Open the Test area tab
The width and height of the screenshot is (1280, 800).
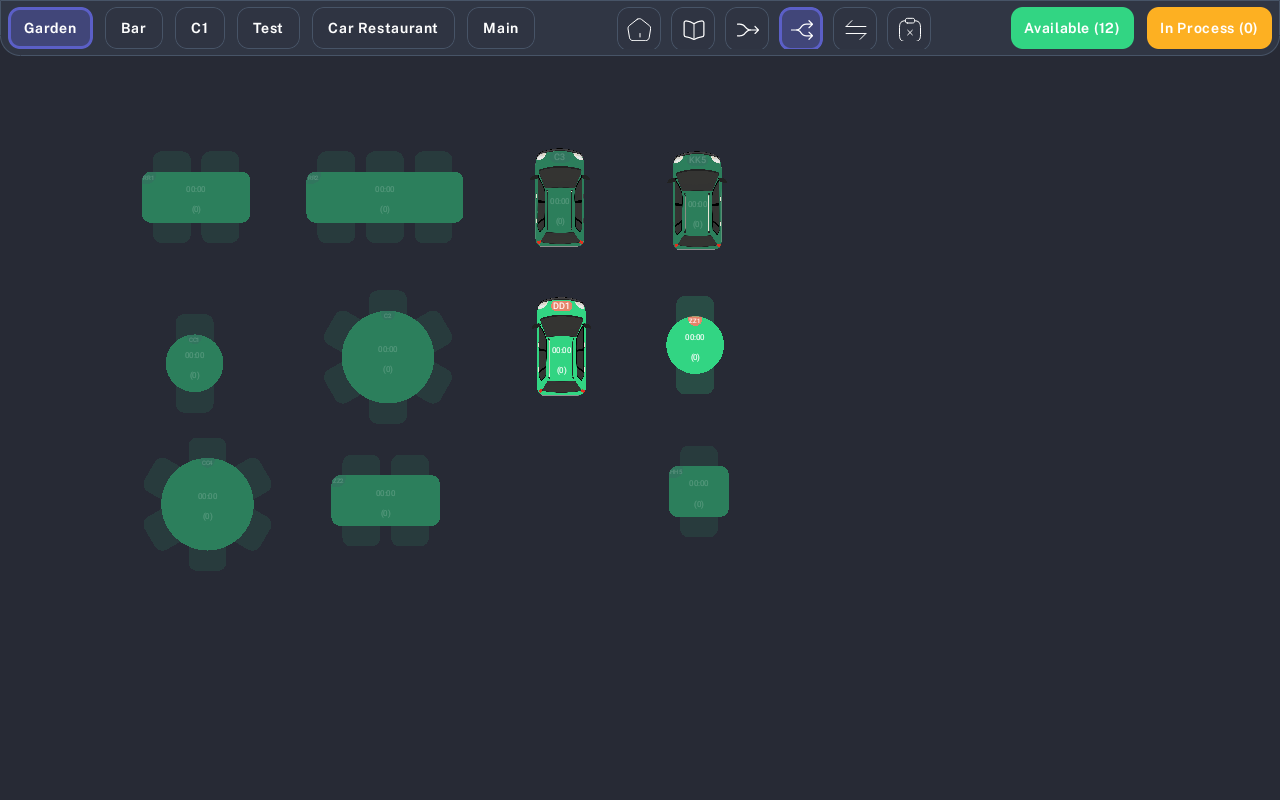268,28
